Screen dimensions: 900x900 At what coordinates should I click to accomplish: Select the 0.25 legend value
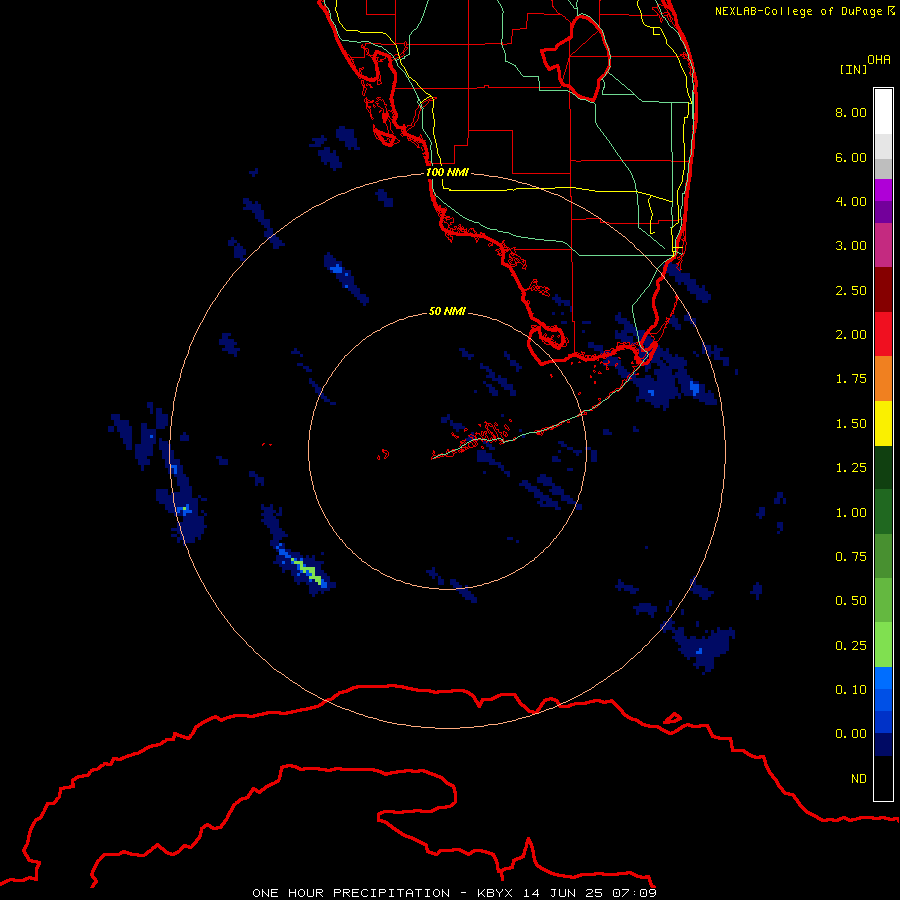click(x=851, y=646)
